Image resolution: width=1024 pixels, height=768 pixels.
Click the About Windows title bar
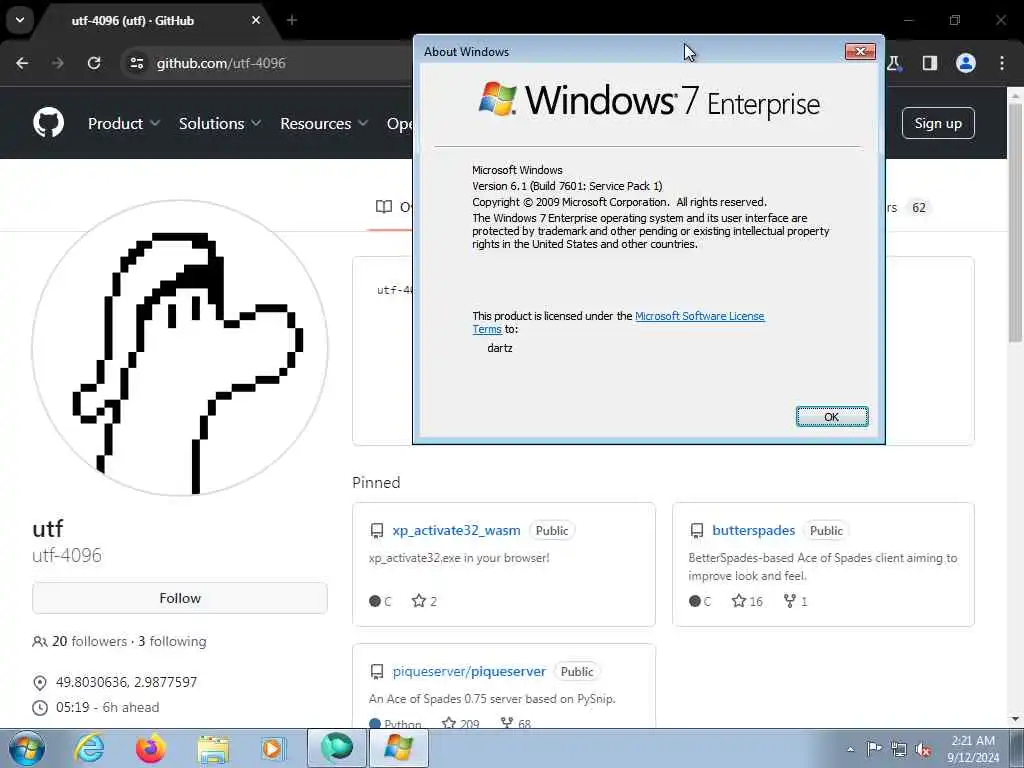[x=630, y=51]
